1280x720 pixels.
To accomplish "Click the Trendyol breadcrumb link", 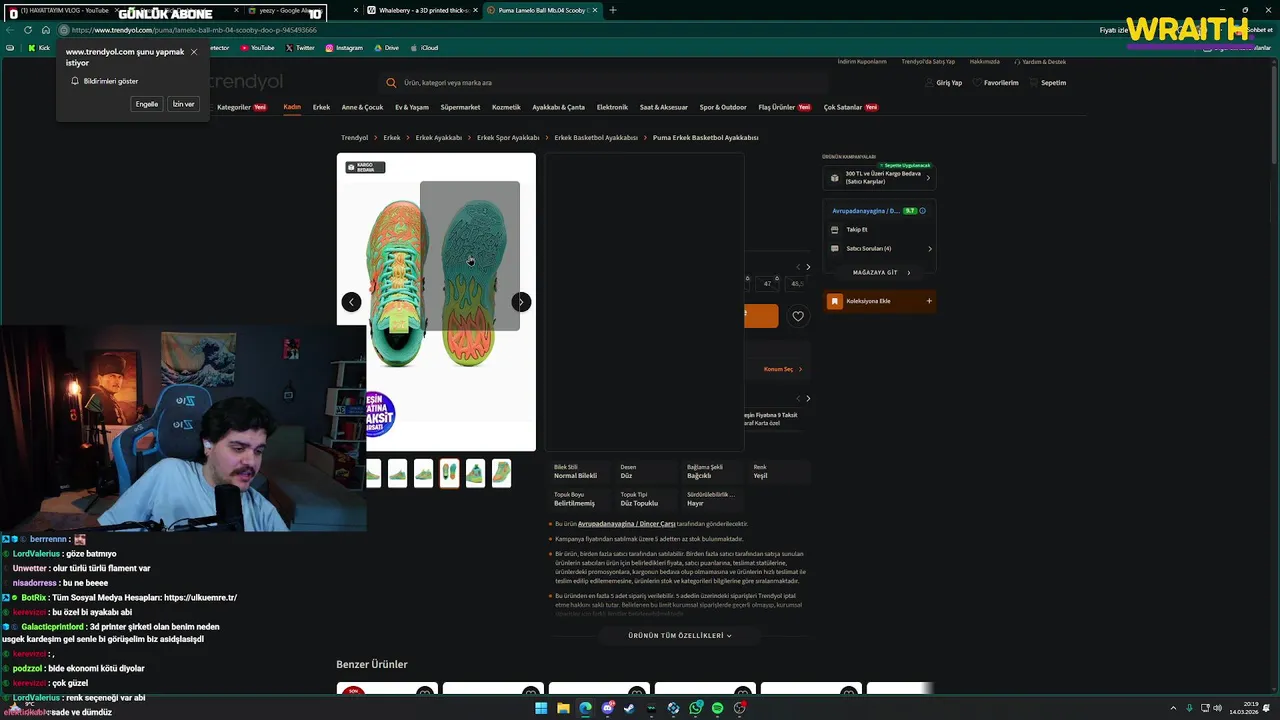I will click(354, 138).
